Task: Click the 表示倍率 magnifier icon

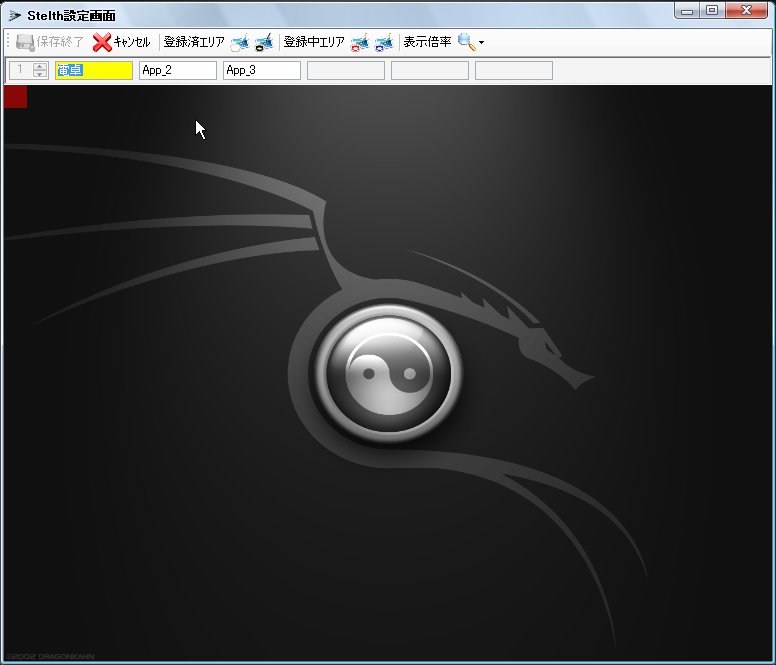Action: click(x=466, y=43)
